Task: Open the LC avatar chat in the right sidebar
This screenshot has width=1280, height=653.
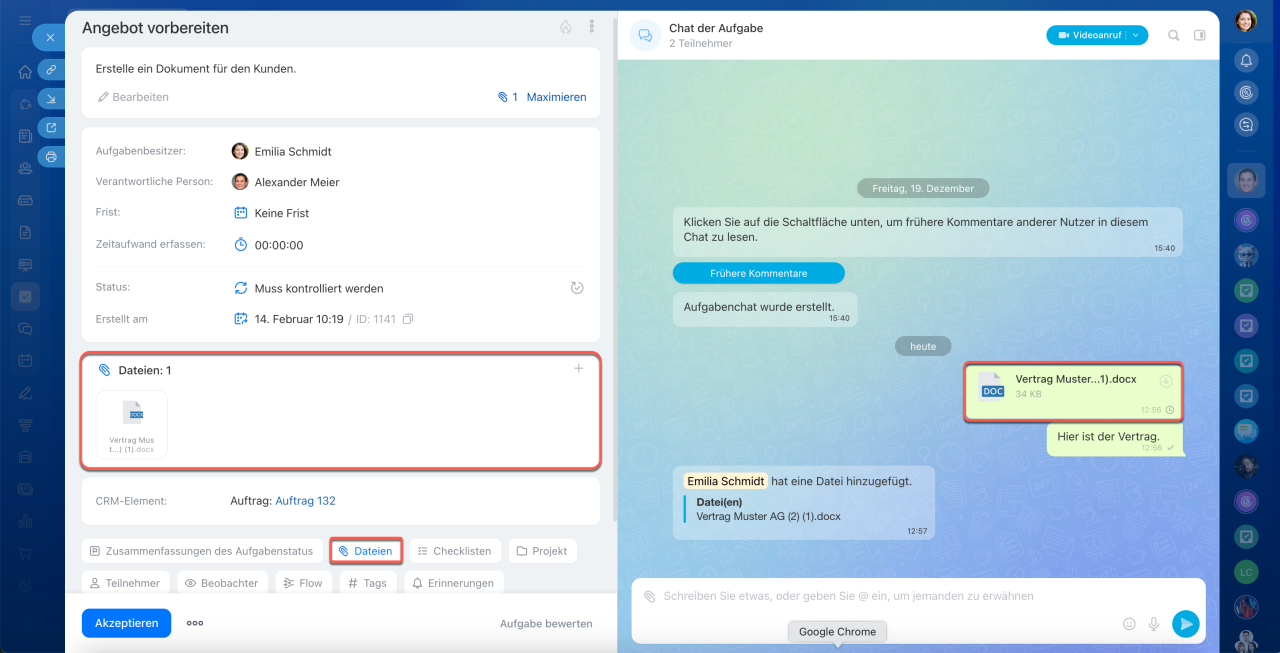Action: click(x=1246, y=573)
